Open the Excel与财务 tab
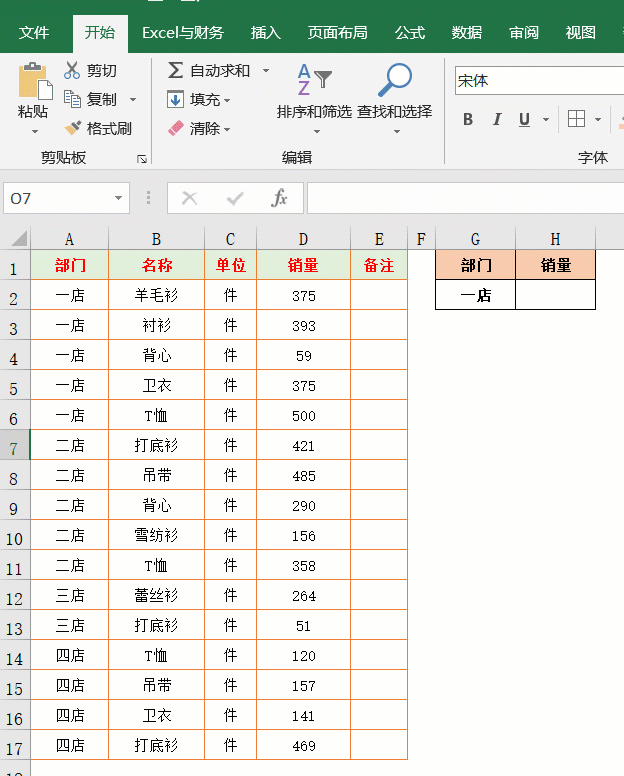 coord(183,33)
